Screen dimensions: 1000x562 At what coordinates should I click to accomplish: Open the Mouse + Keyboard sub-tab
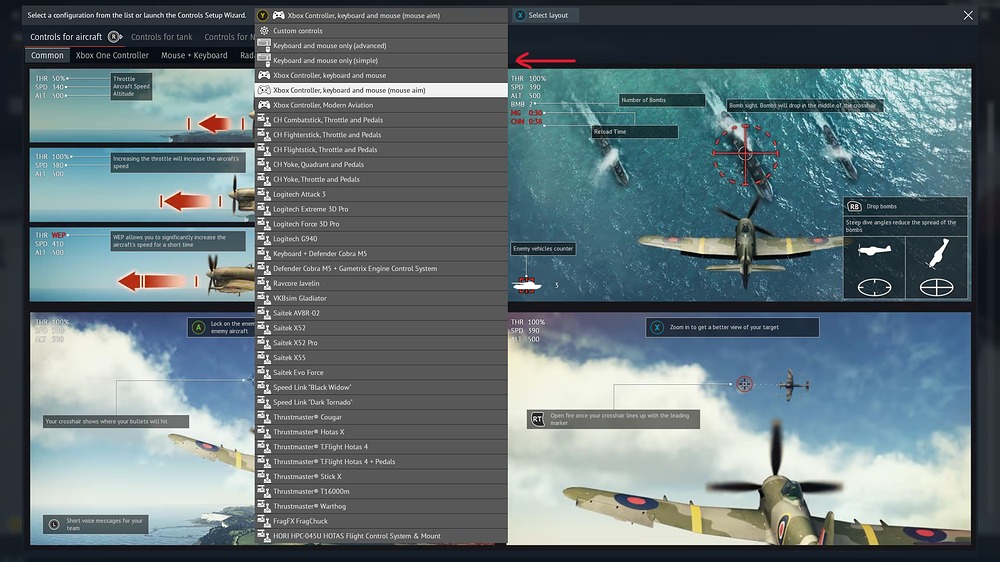point(194,55)
